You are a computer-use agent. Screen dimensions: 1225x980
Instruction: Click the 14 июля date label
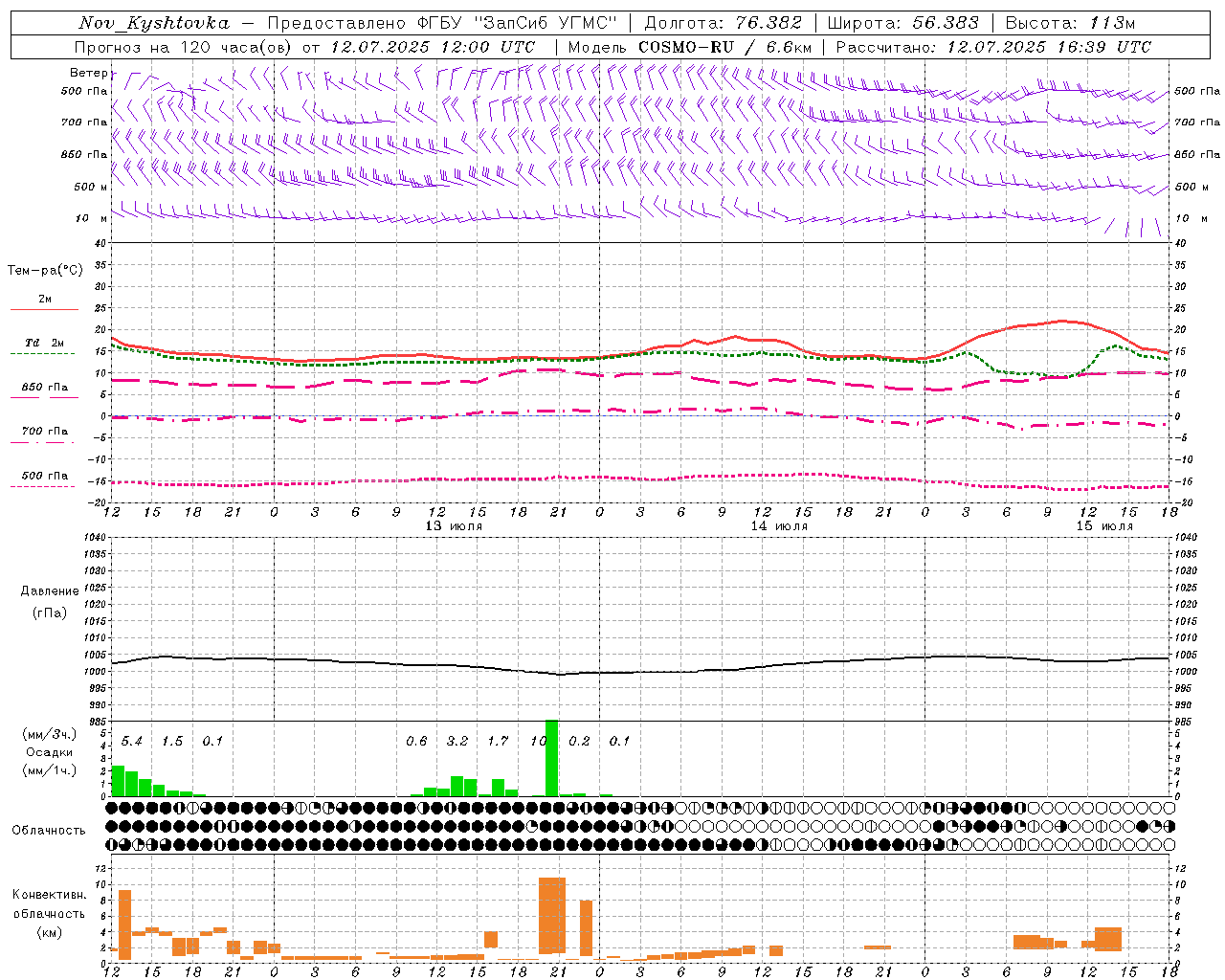pyautogui.click(x=779, y=526)
